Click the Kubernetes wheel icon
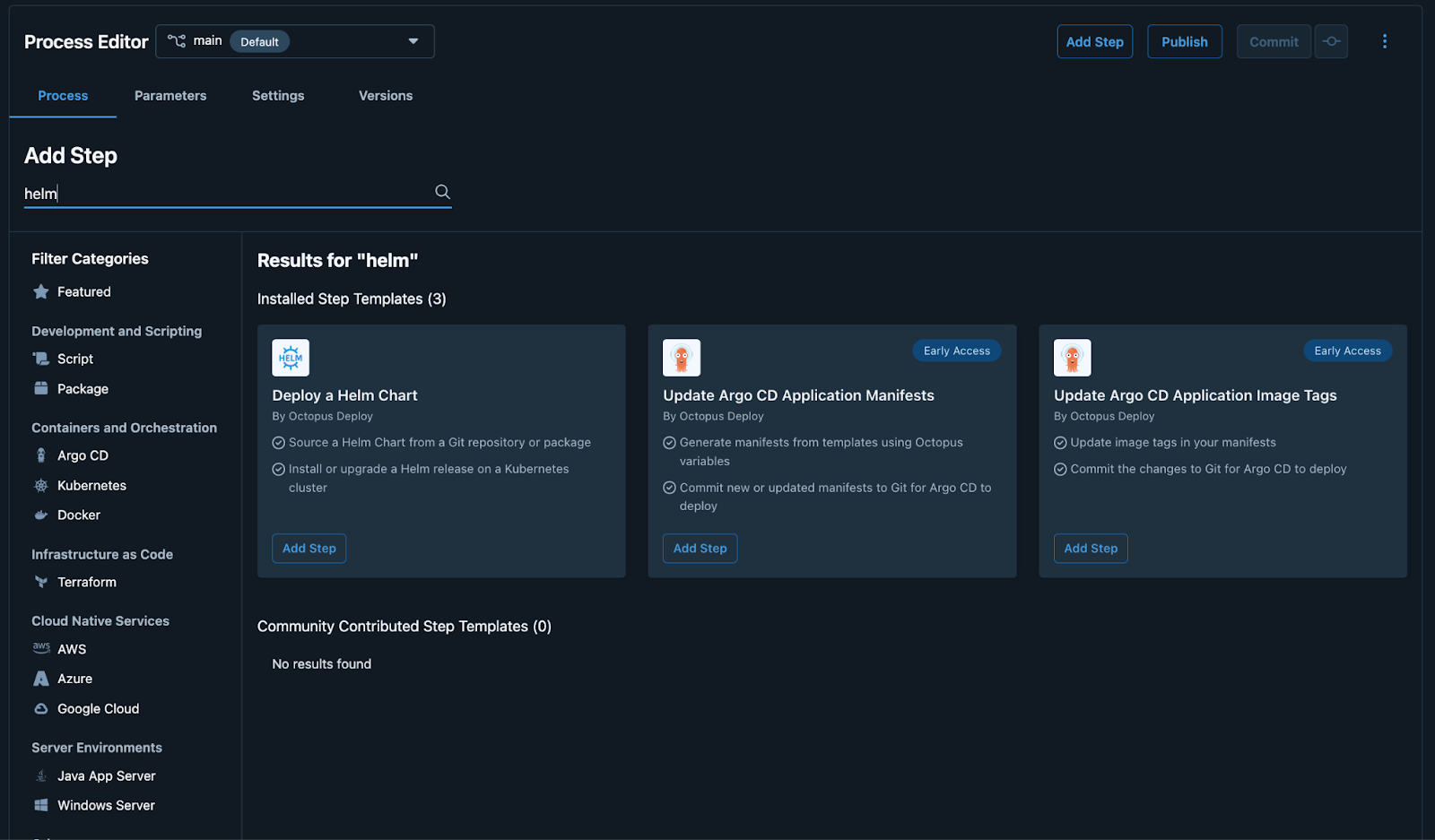Image resolution: width=1435 pixels, height=840 pixels. click(x=41, y=485)
